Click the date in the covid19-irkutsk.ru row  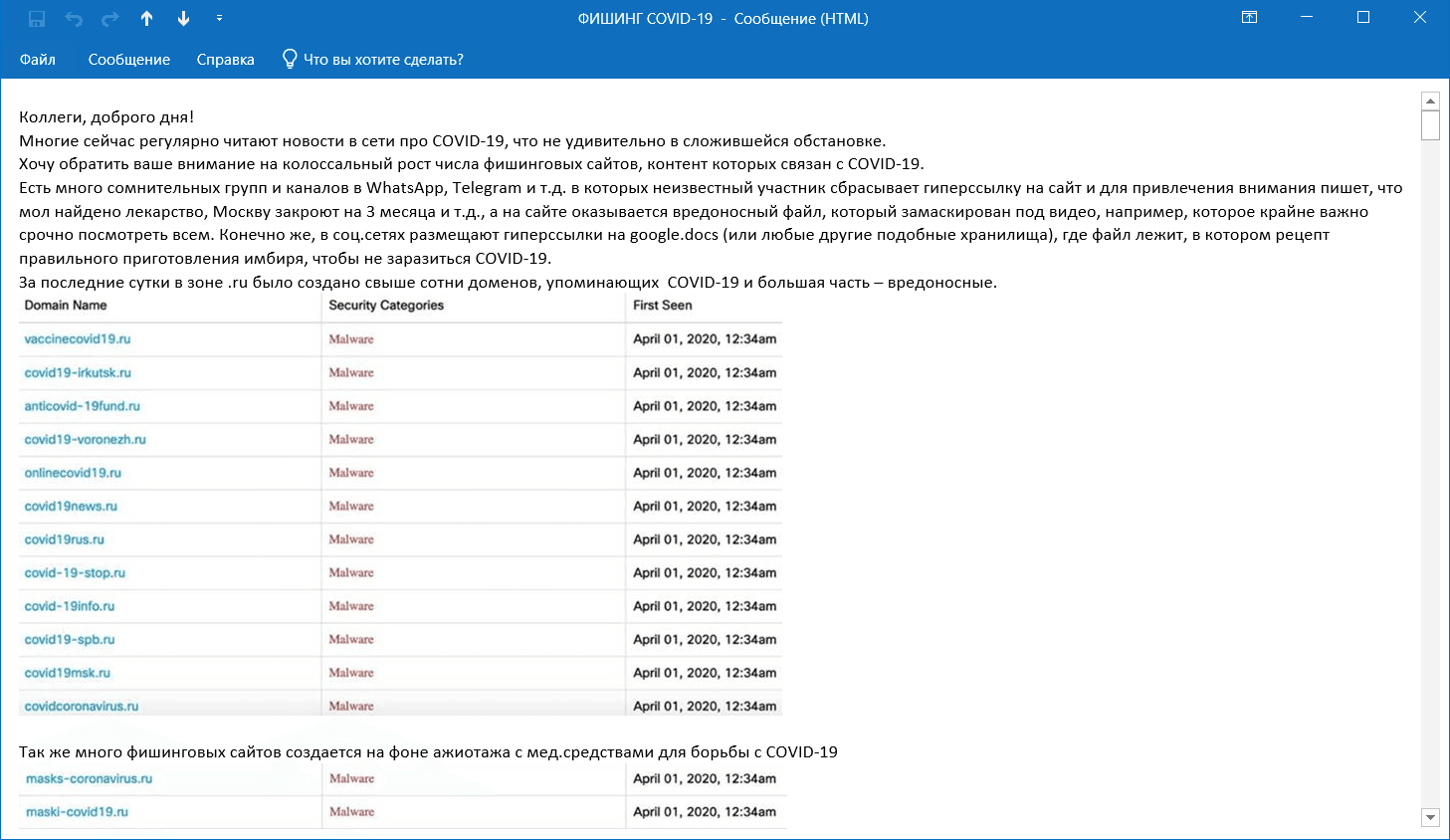tap(705, 373)
